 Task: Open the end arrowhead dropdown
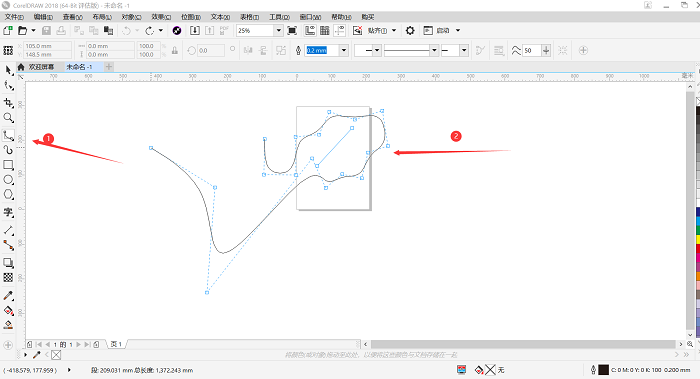(464, 50)
